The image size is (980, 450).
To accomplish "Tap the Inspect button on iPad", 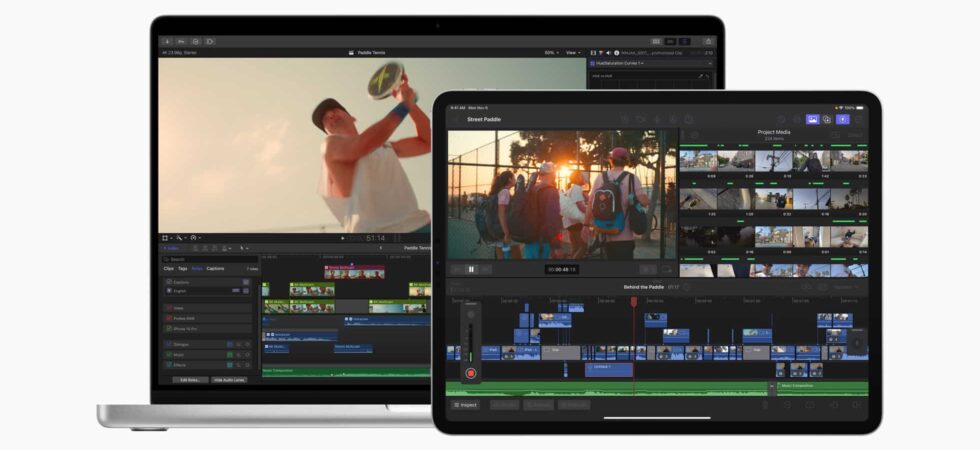I will click(465, 405).
